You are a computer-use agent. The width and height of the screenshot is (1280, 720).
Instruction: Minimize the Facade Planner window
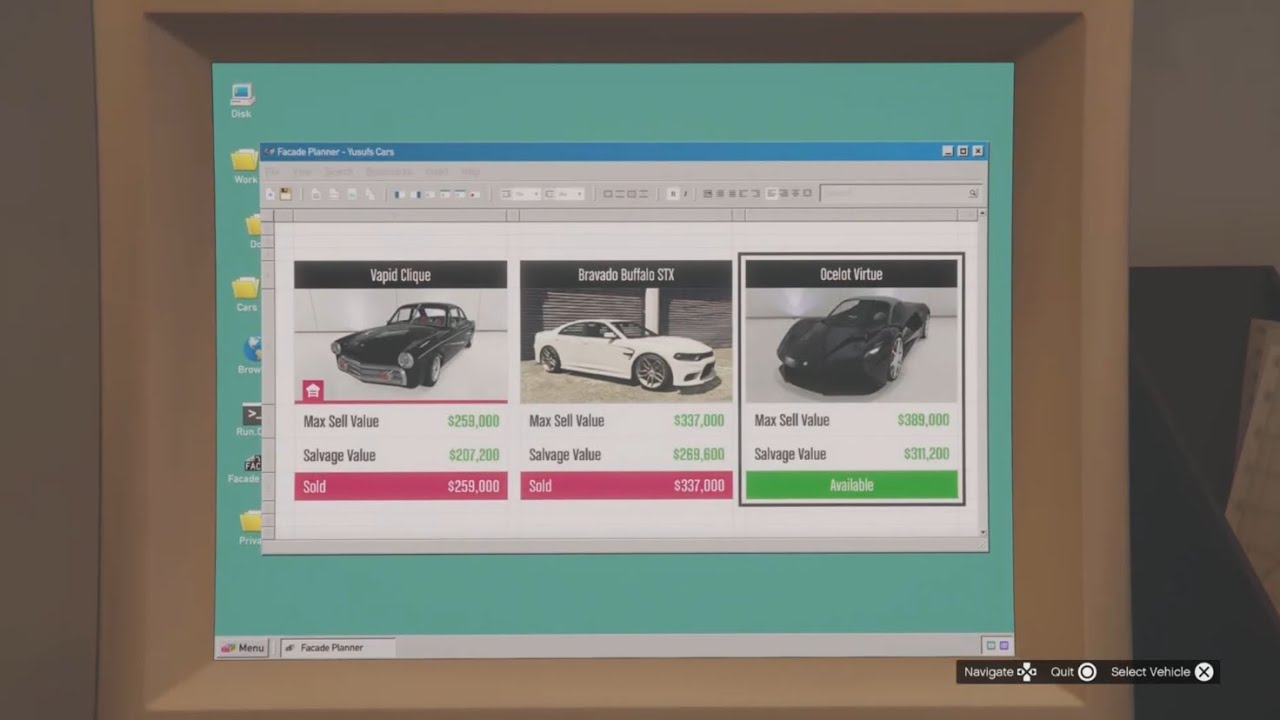948,151
